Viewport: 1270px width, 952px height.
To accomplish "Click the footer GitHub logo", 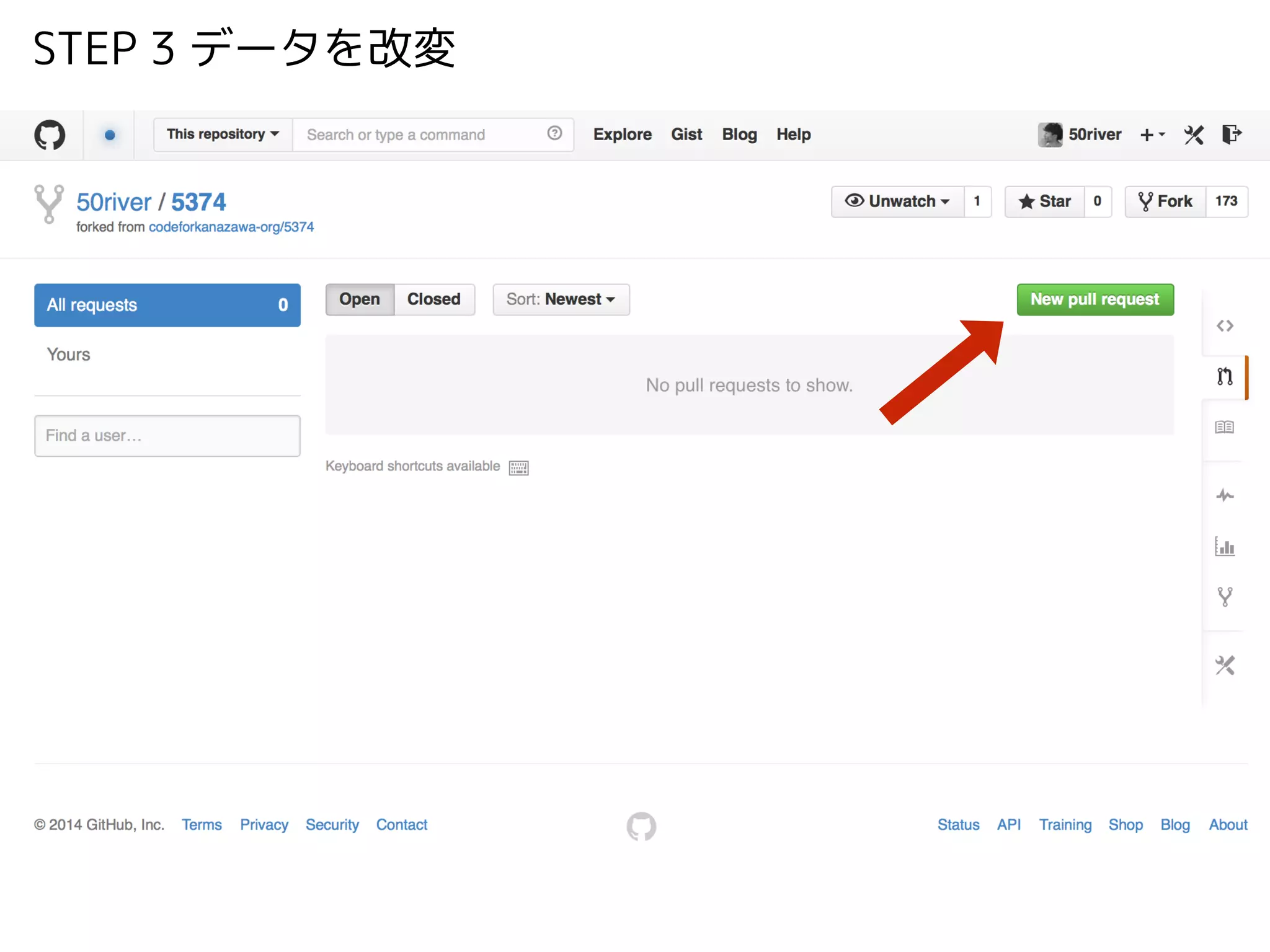I will coord(641,826).
